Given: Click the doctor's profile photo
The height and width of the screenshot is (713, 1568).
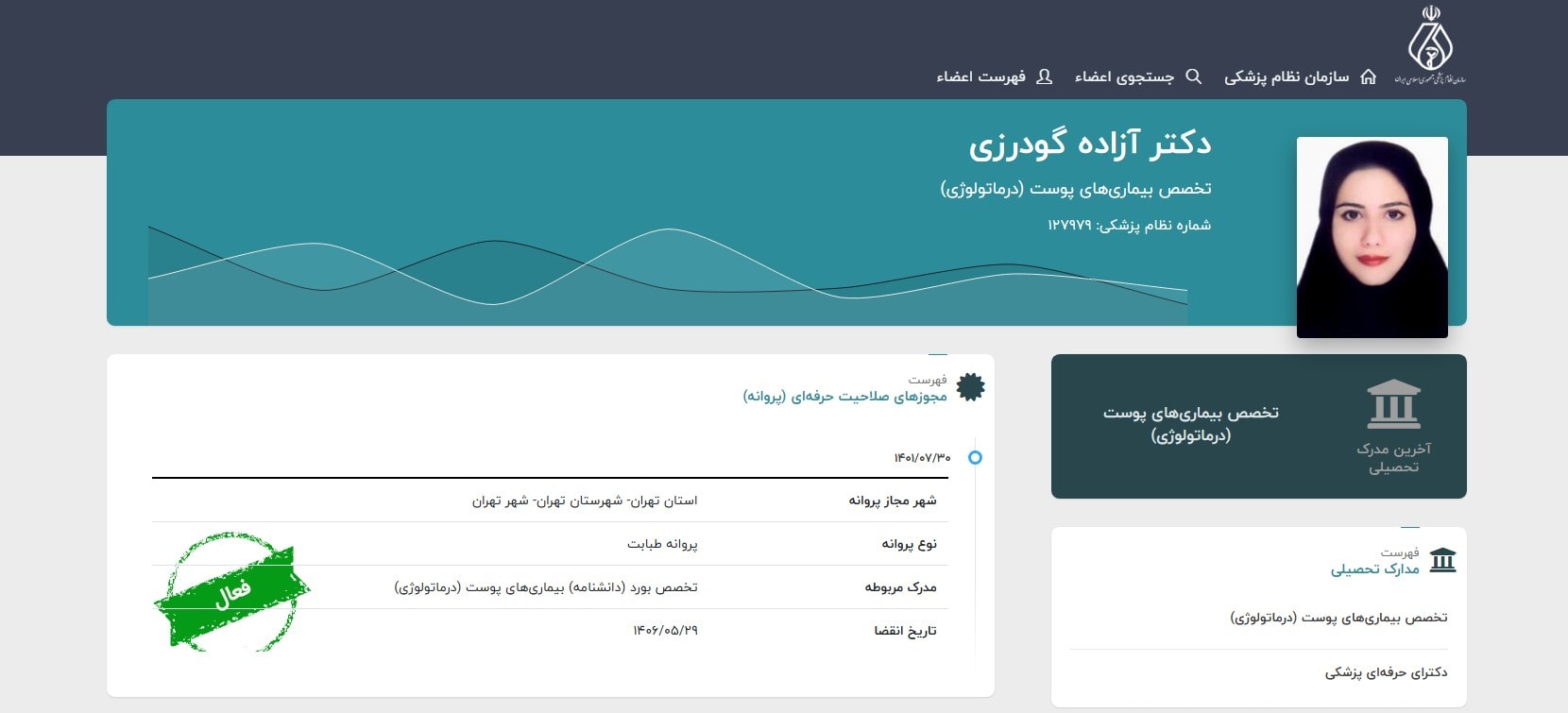Looking at the screenshot, I should point(1372,237).
